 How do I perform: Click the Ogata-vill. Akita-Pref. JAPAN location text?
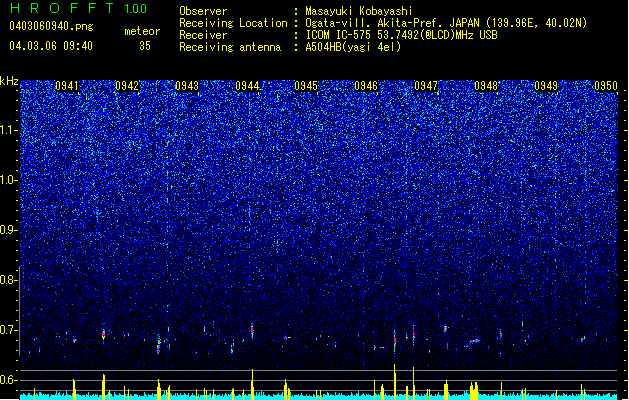pos(446,23)
